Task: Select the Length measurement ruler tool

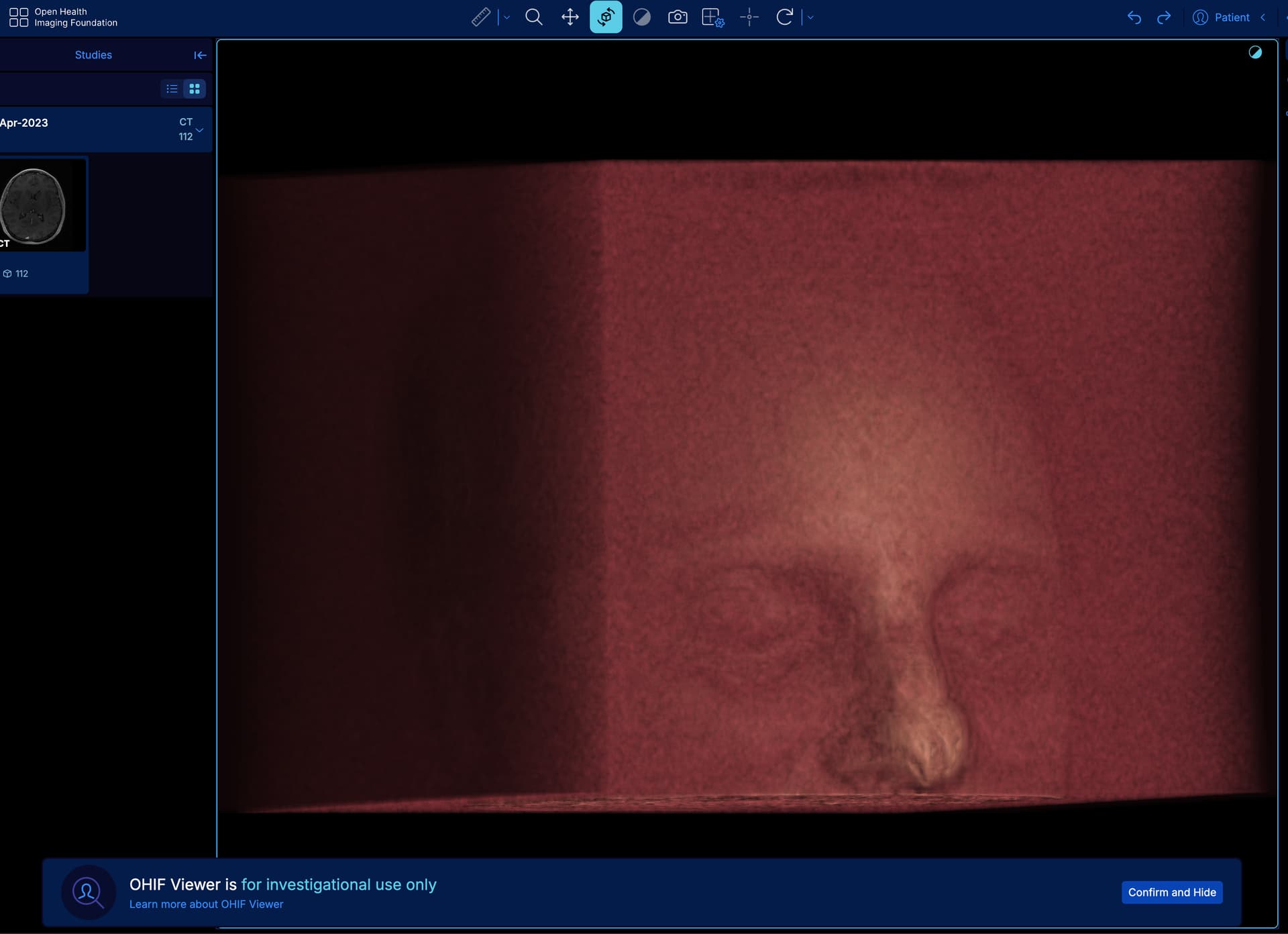Action: click(x=481, y=17)
